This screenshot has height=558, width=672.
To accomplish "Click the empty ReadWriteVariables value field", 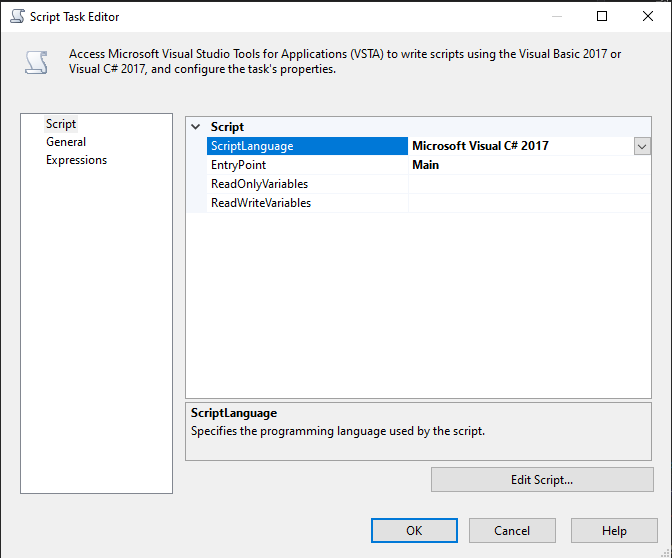I will (528, 203).
